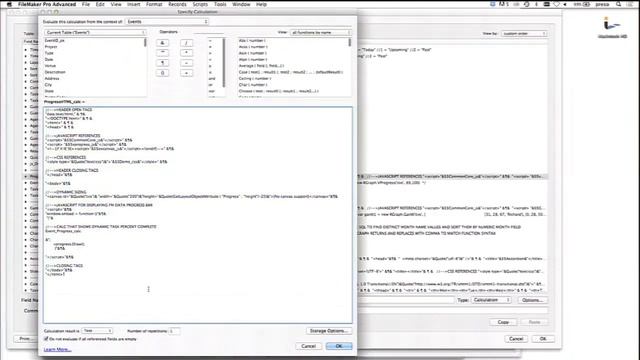Open the Apple menu
Screen dimensions: 640x360
click(x=8, y=4)
